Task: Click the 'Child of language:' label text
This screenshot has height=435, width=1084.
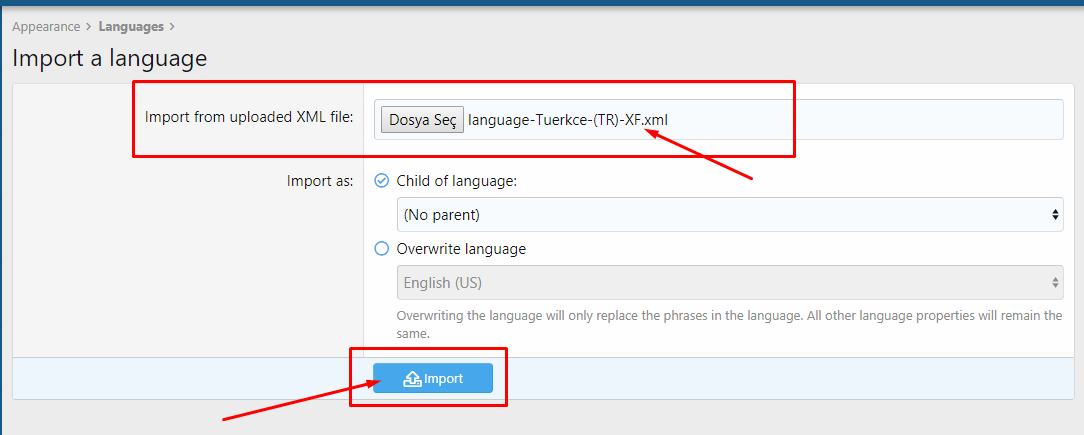Action: pyautogui.click(x=456, y=181)
